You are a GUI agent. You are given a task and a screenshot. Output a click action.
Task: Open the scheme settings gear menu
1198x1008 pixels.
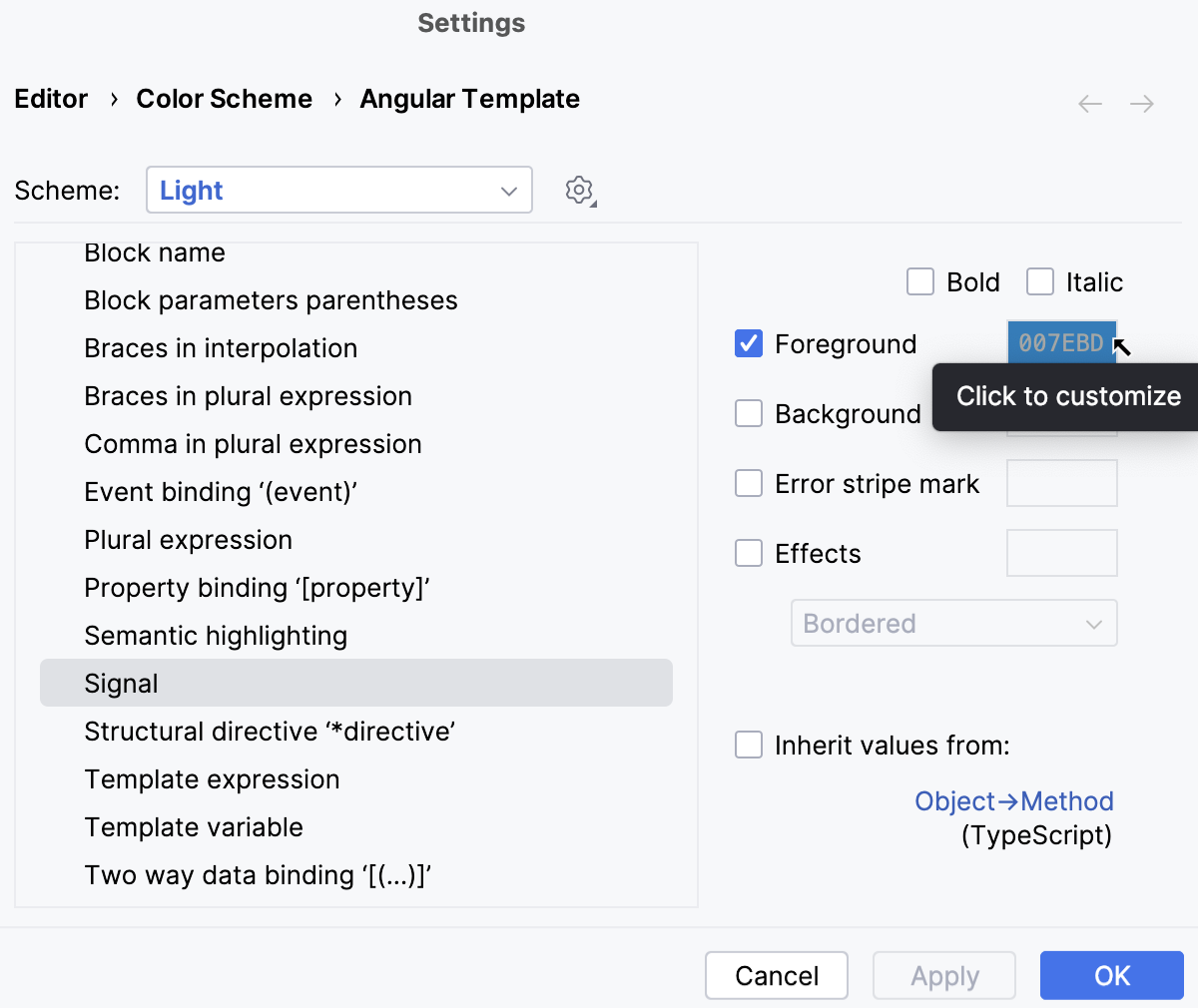click(579, 190)
